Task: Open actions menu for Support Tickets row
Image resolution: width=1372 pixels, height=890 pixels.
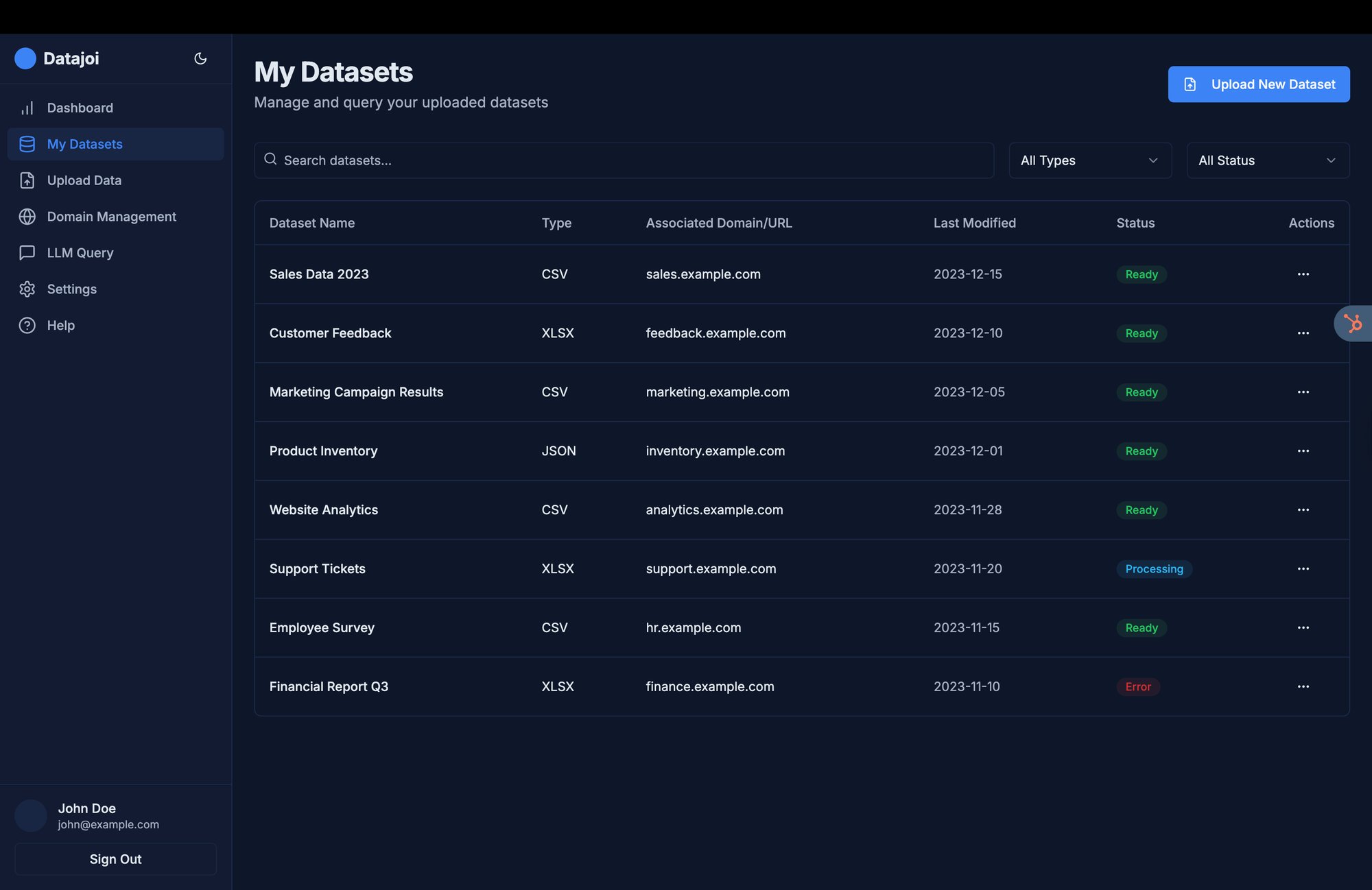Action: click(1303, 568)
